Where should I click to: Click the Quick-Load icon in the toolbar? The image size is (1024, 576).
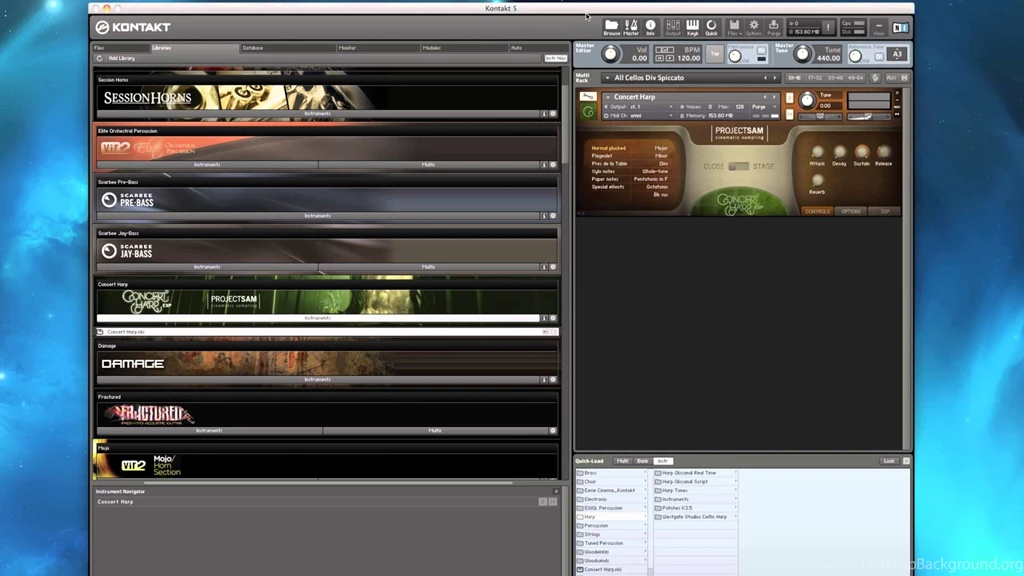(x=711, y=27)
